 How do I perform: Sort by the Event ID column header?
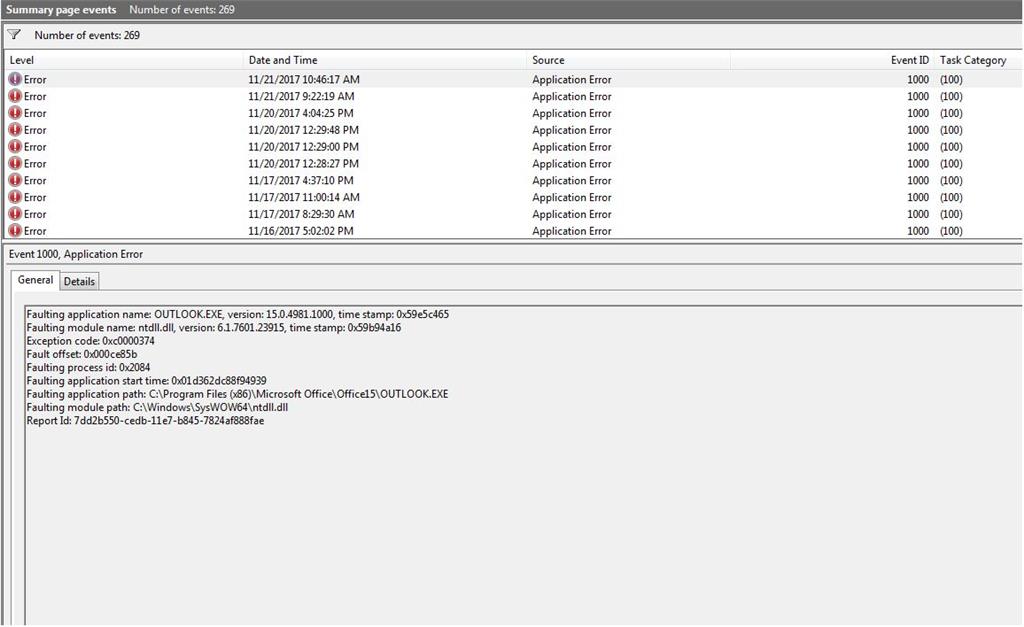pyautogui.click(x=833, y=60)
